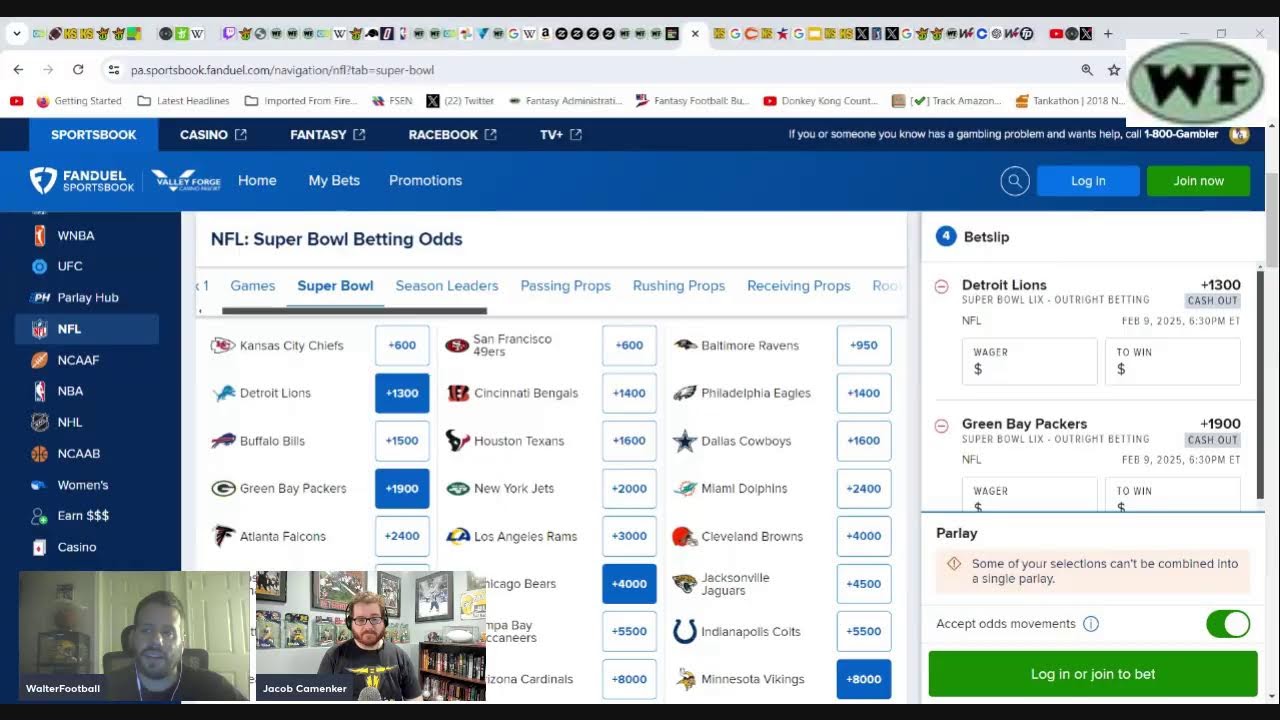This screenshot has width=1280, height=720.
Task: Deselect Detroit Lions +1300 odds
Action: (x=402, y=393)
